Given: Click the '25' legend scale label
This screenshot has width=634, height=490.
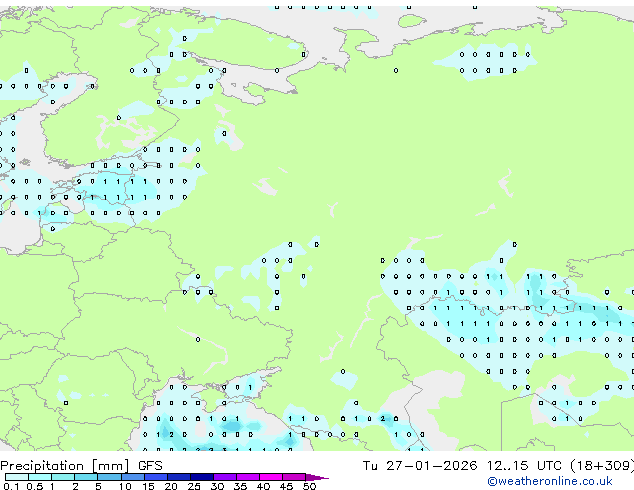Looking at the screenshot, I should [194, 486].
